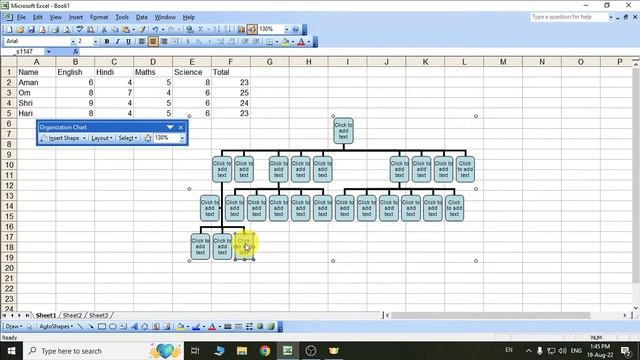Click the Open file icon
Image resolution: width=640 pixels, height=360 pixels.
point(20,29)
